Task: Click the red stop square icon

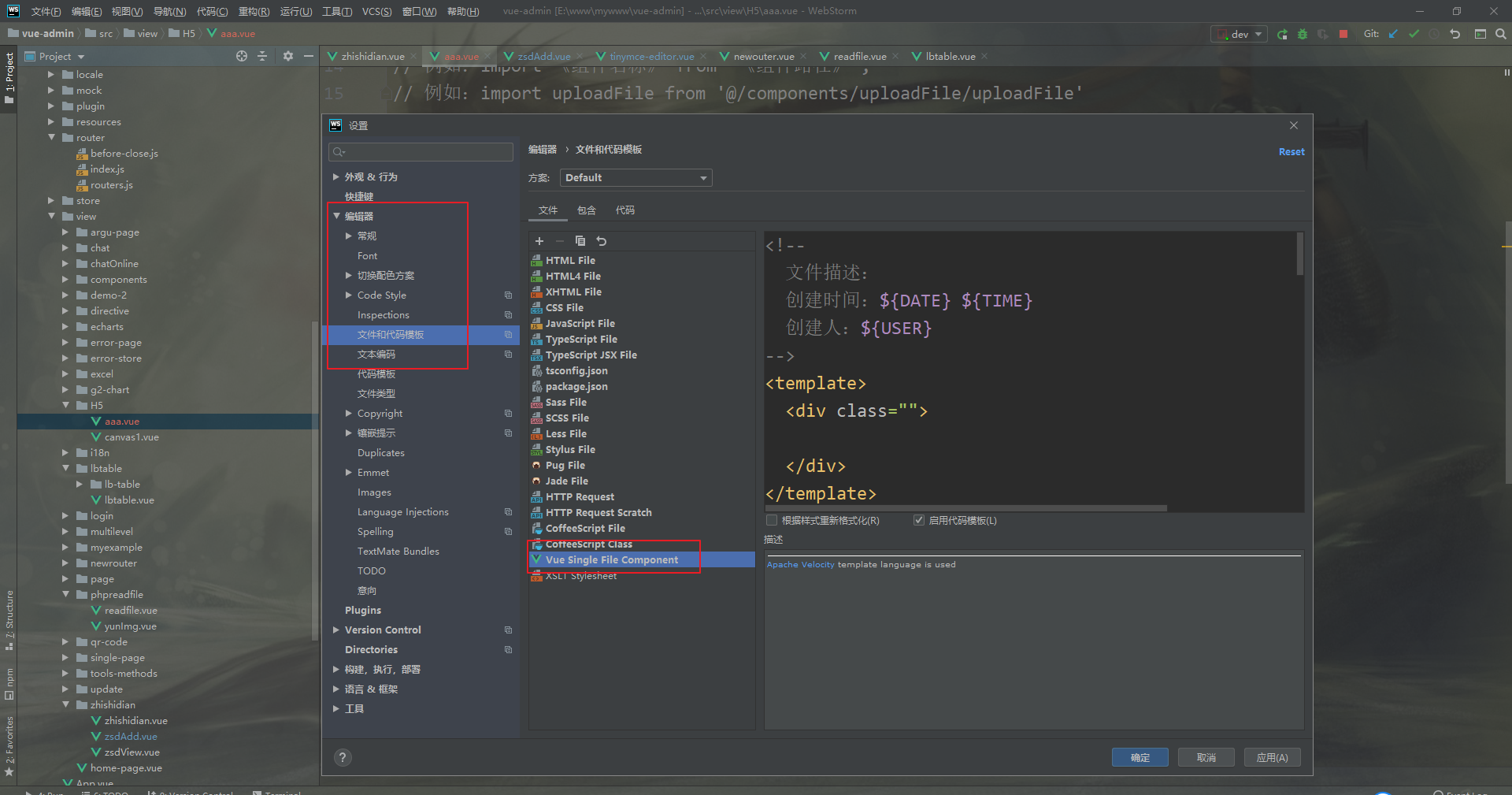Action: [x=1343, y=34]
